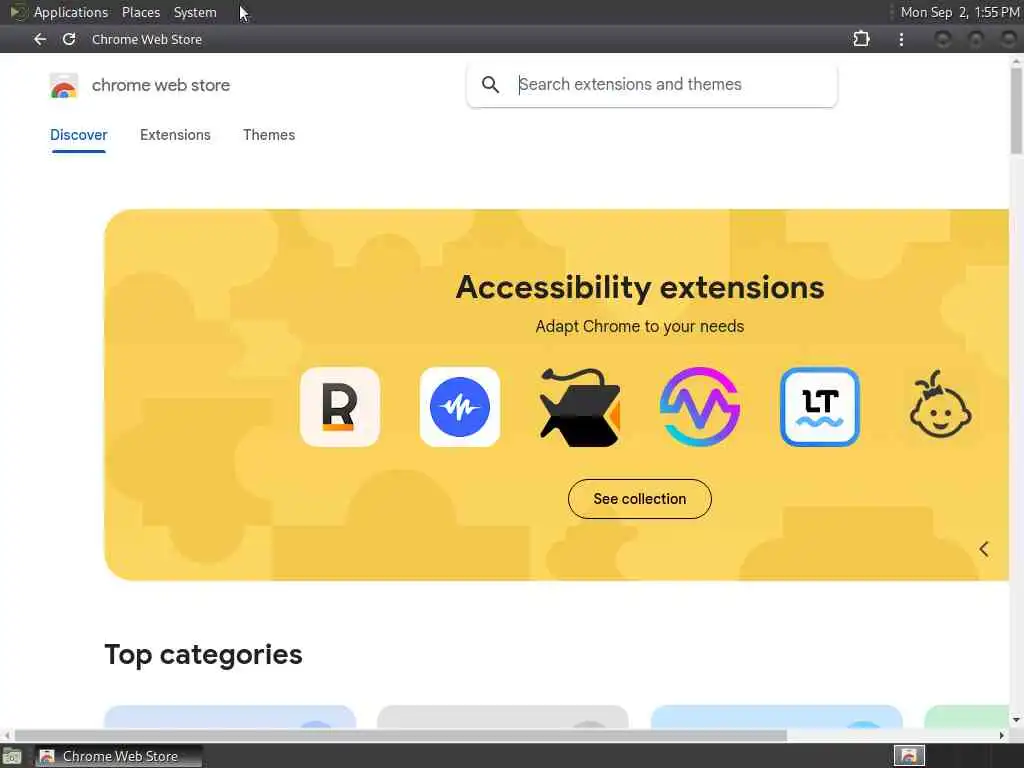
Task: Click the chrome web store logo
Action: 63,86
